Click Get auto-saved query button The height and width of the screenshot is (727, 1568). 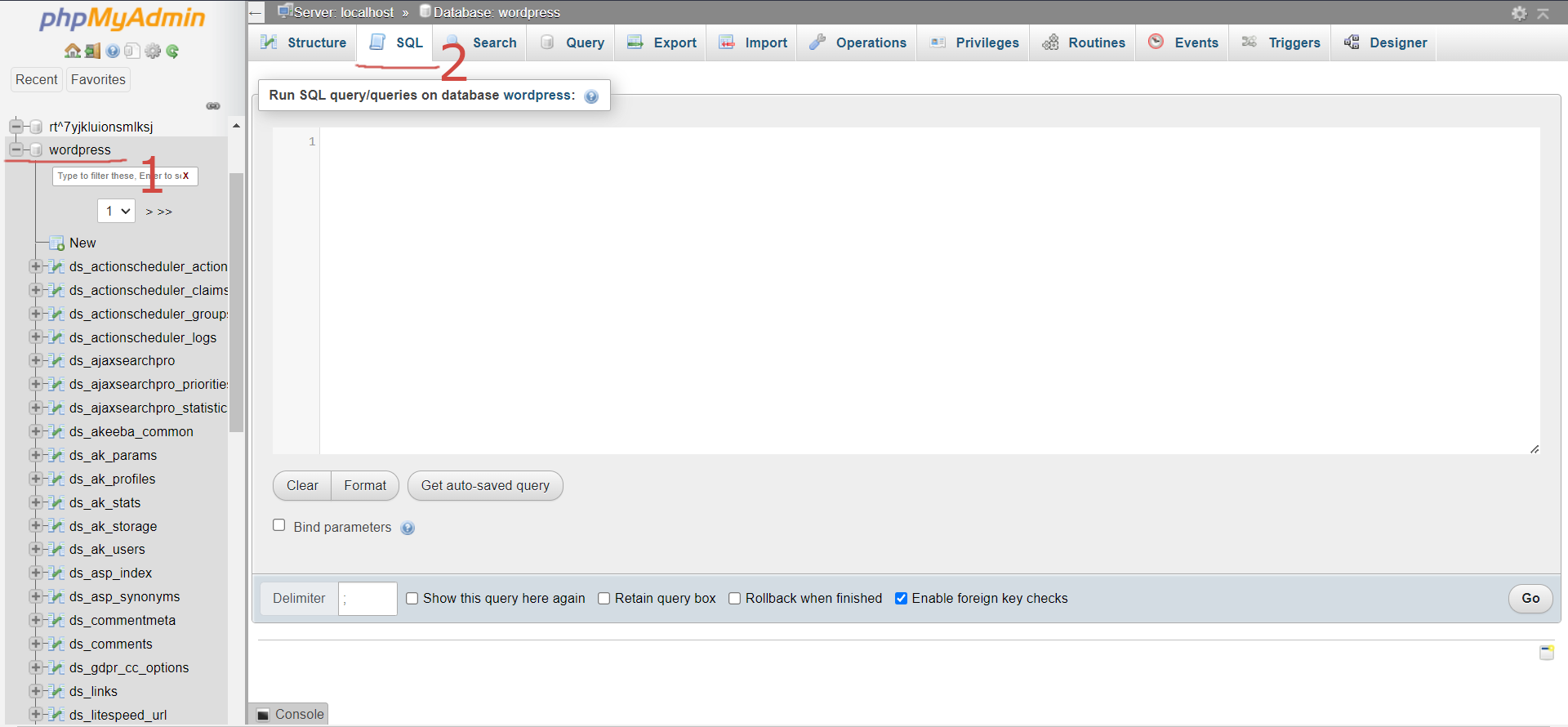[485, 485]
